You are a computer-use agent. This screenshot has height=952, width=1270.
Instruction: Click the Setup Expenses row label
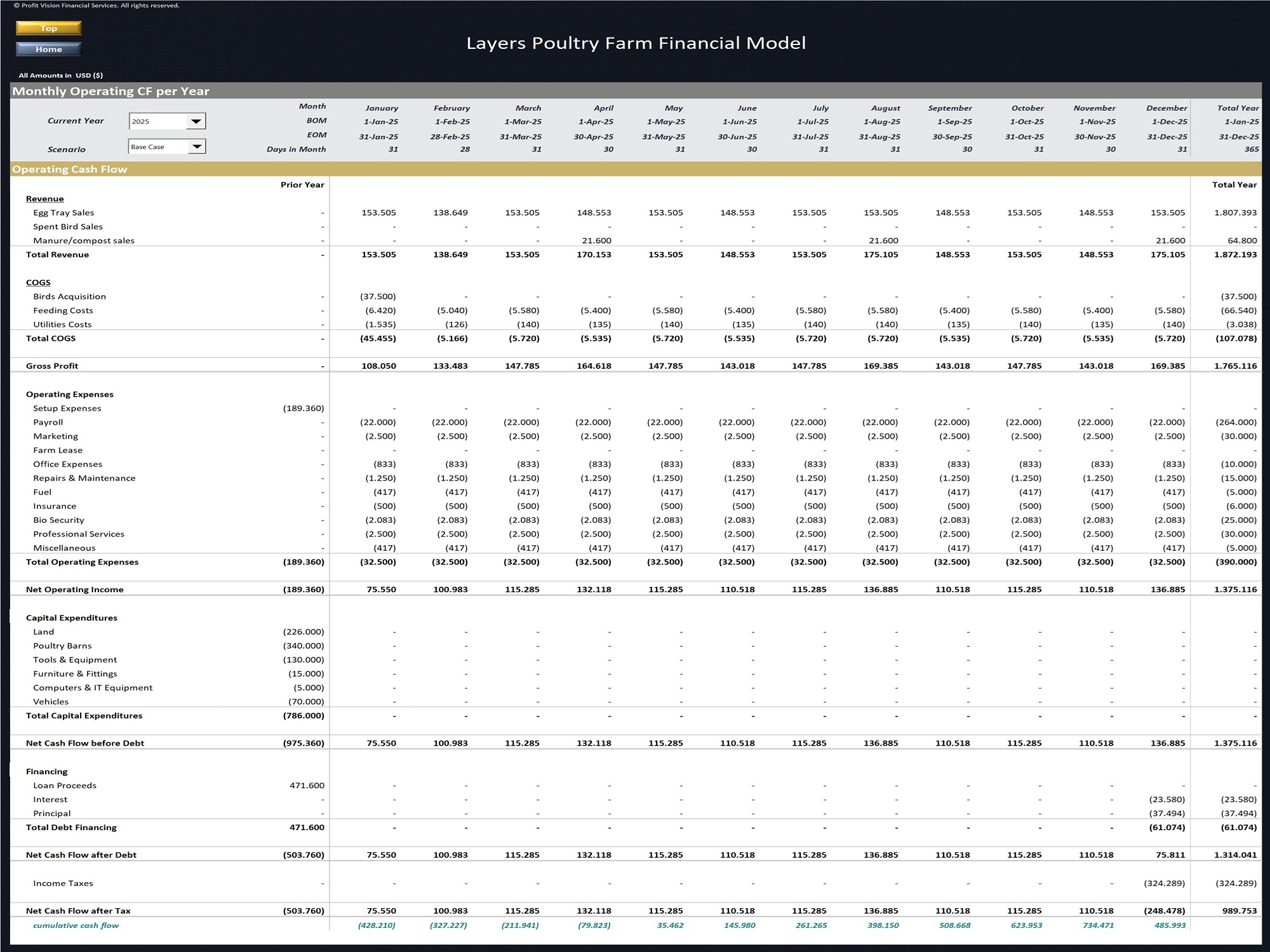point(67,408)
